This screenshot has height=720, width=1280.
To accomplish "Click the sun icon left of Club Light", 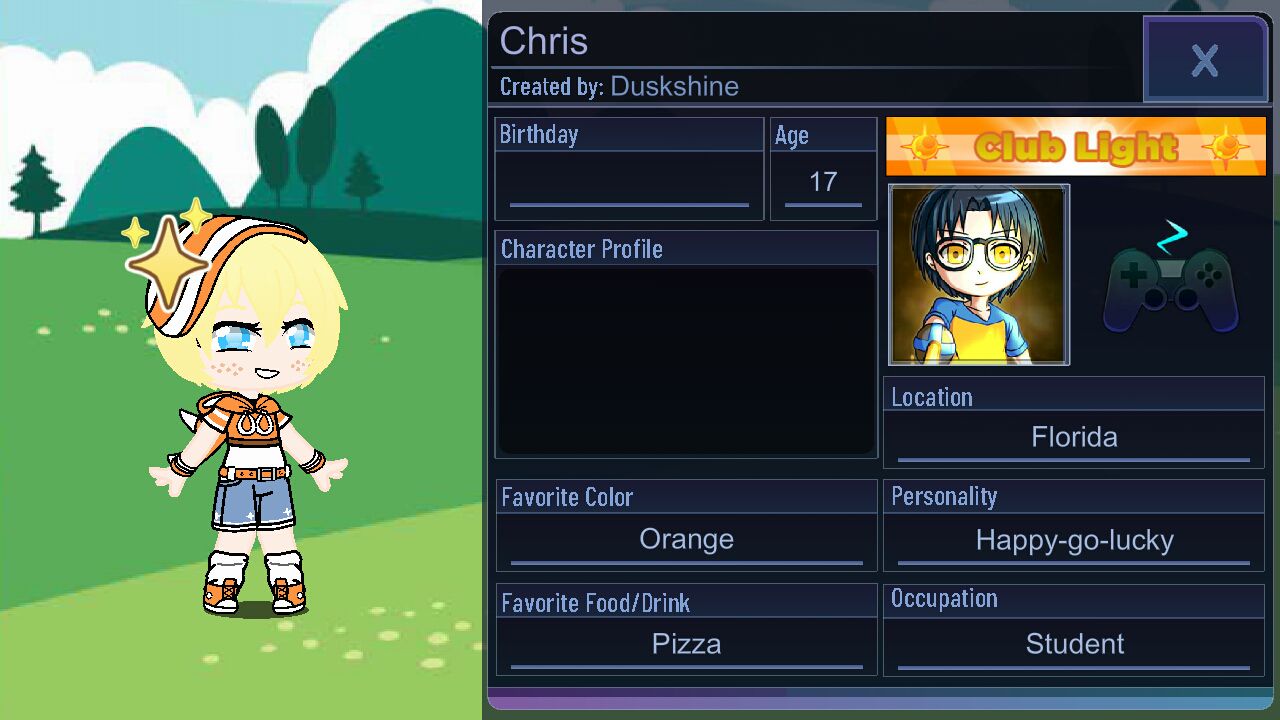I will tap(924, 148).
